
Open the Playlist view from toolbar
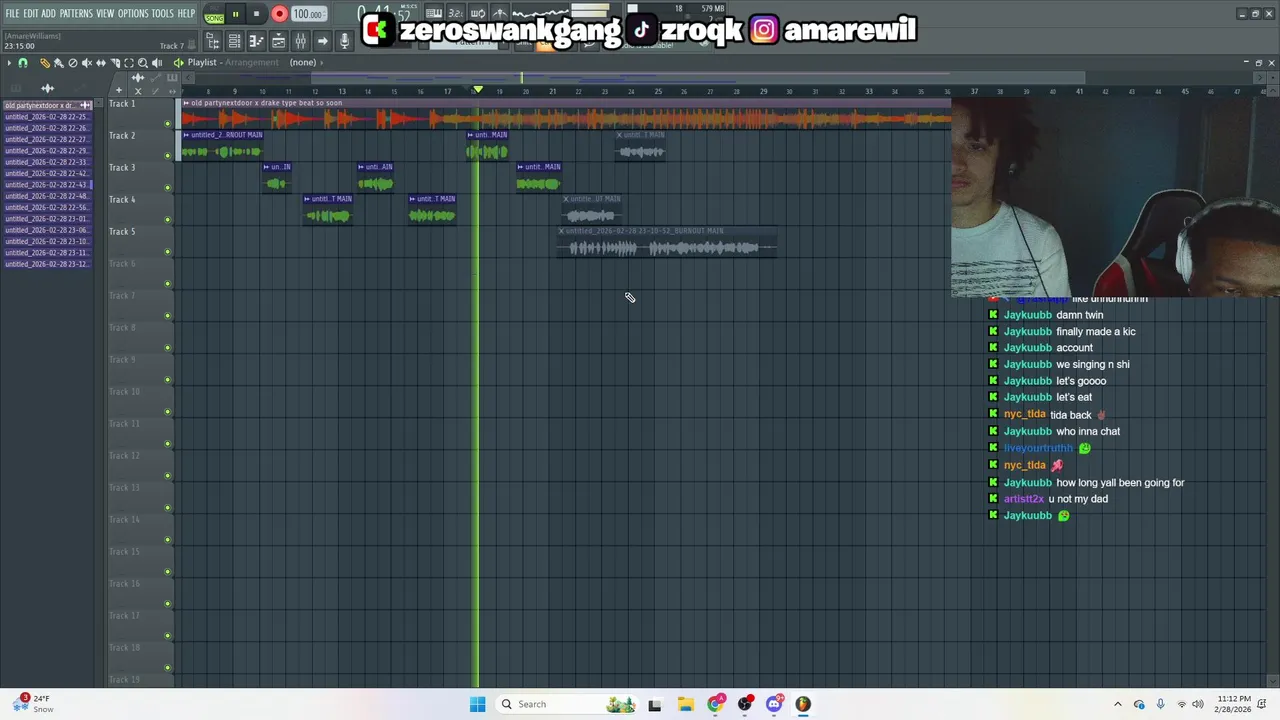tap(279, 41)
